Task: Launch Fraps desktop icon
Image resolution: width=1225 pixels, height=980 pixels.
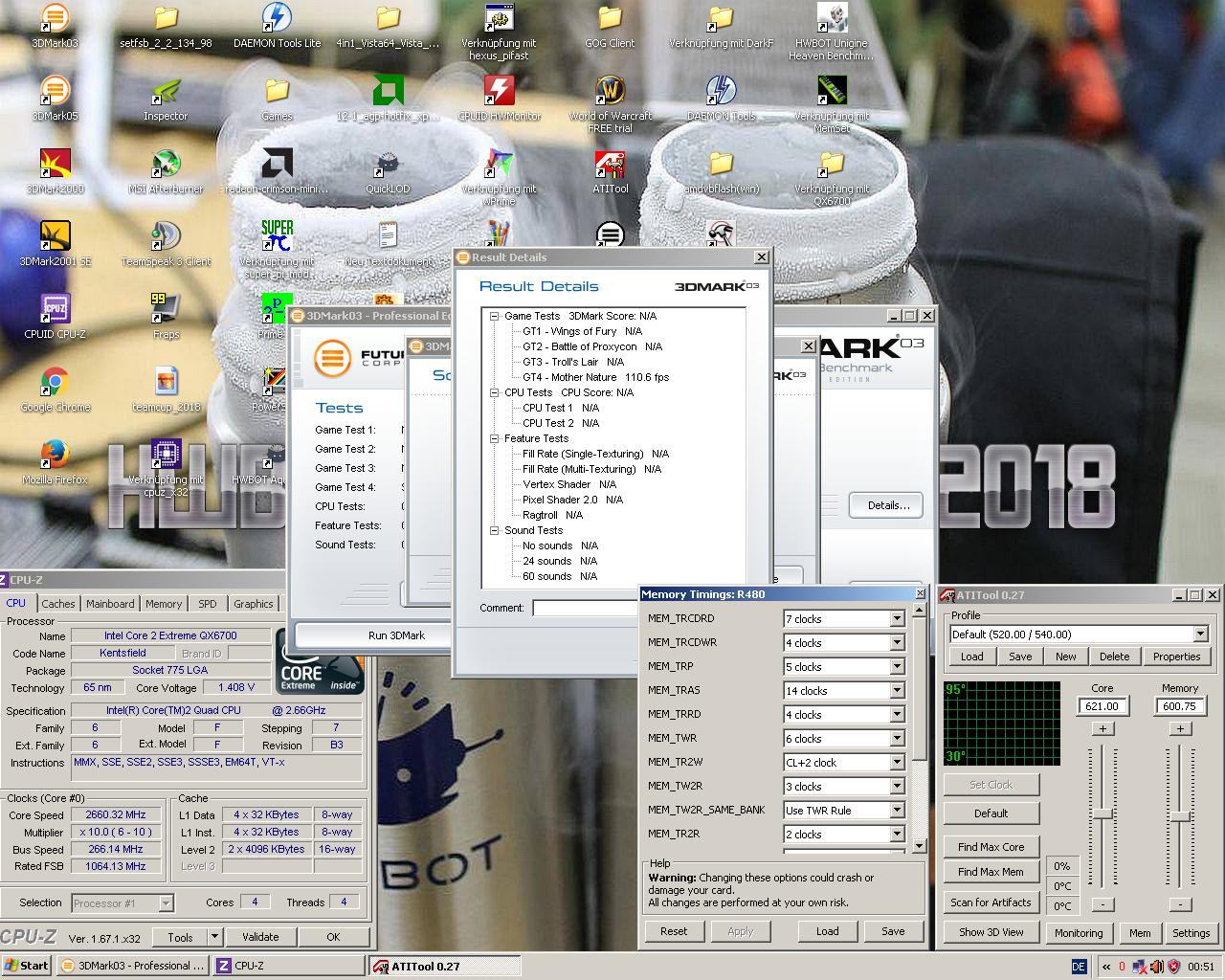Action: coord(166,317)
